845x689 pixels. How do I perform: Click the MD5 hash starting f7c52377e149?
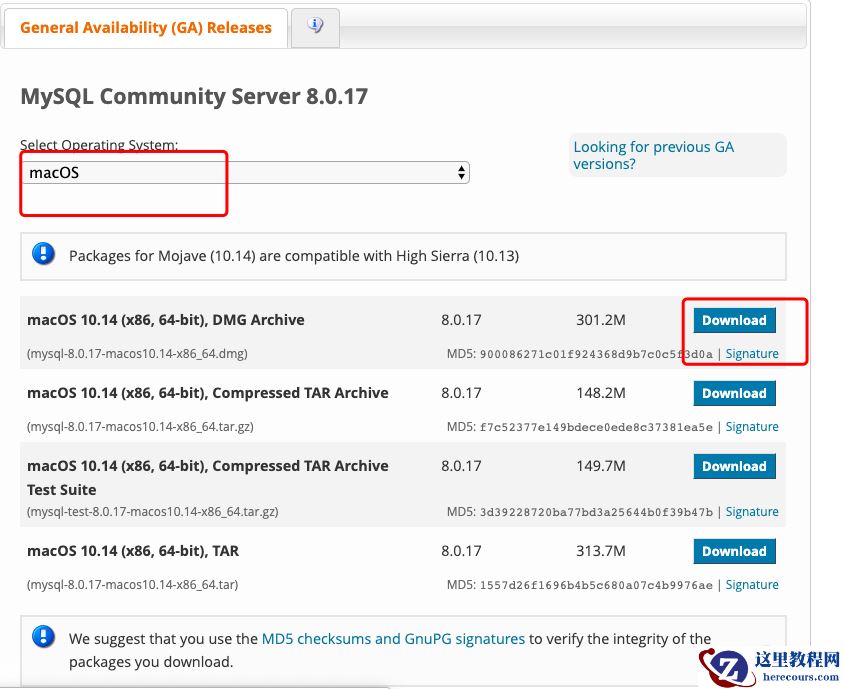[596, 427]
